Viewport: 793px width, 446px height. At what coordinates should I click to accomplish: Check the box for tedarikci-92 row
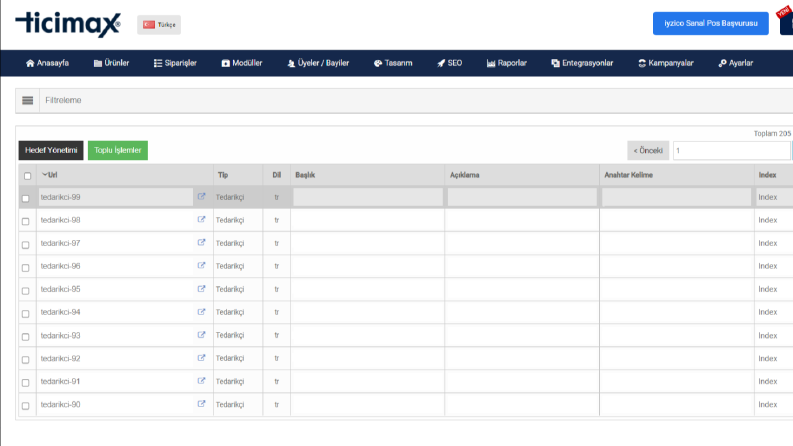[x=26, y=360]
